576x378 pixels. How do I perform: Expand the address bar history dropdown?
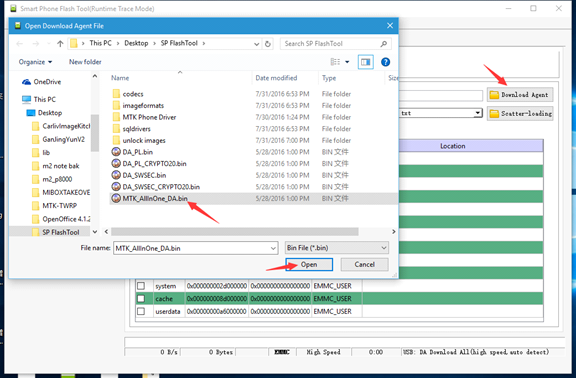point(256,44)
